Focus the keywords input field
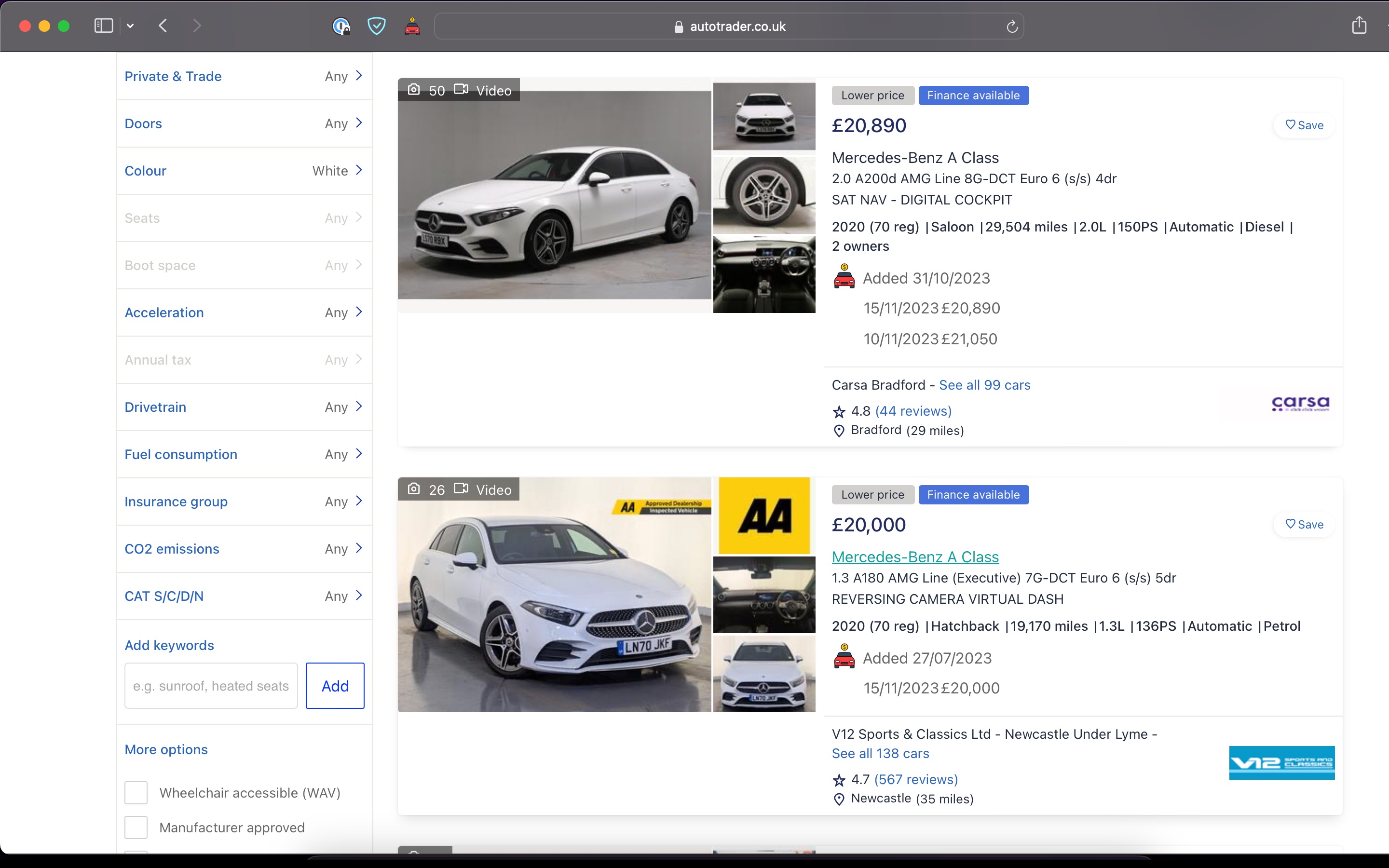 pos(211,686)
